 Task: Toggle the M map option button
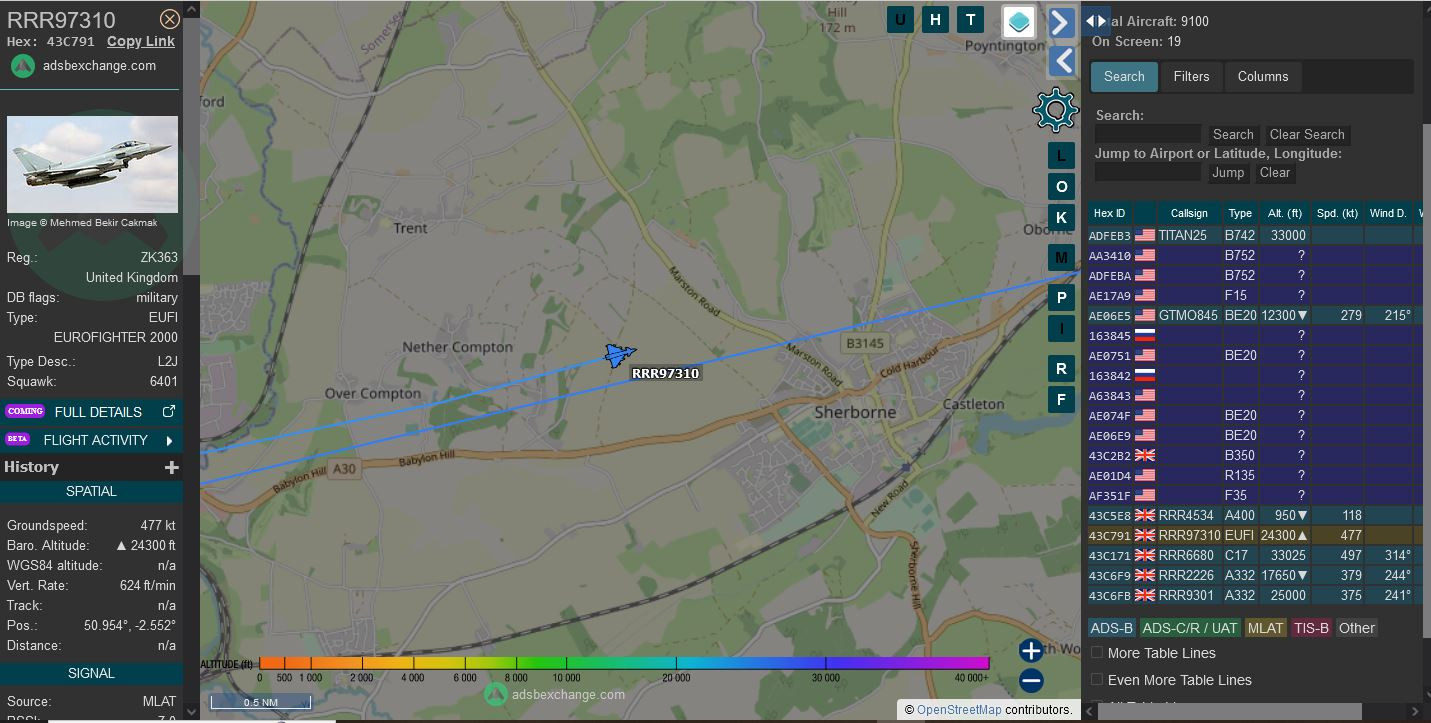pyautogui.click(x=1061, y=257)
